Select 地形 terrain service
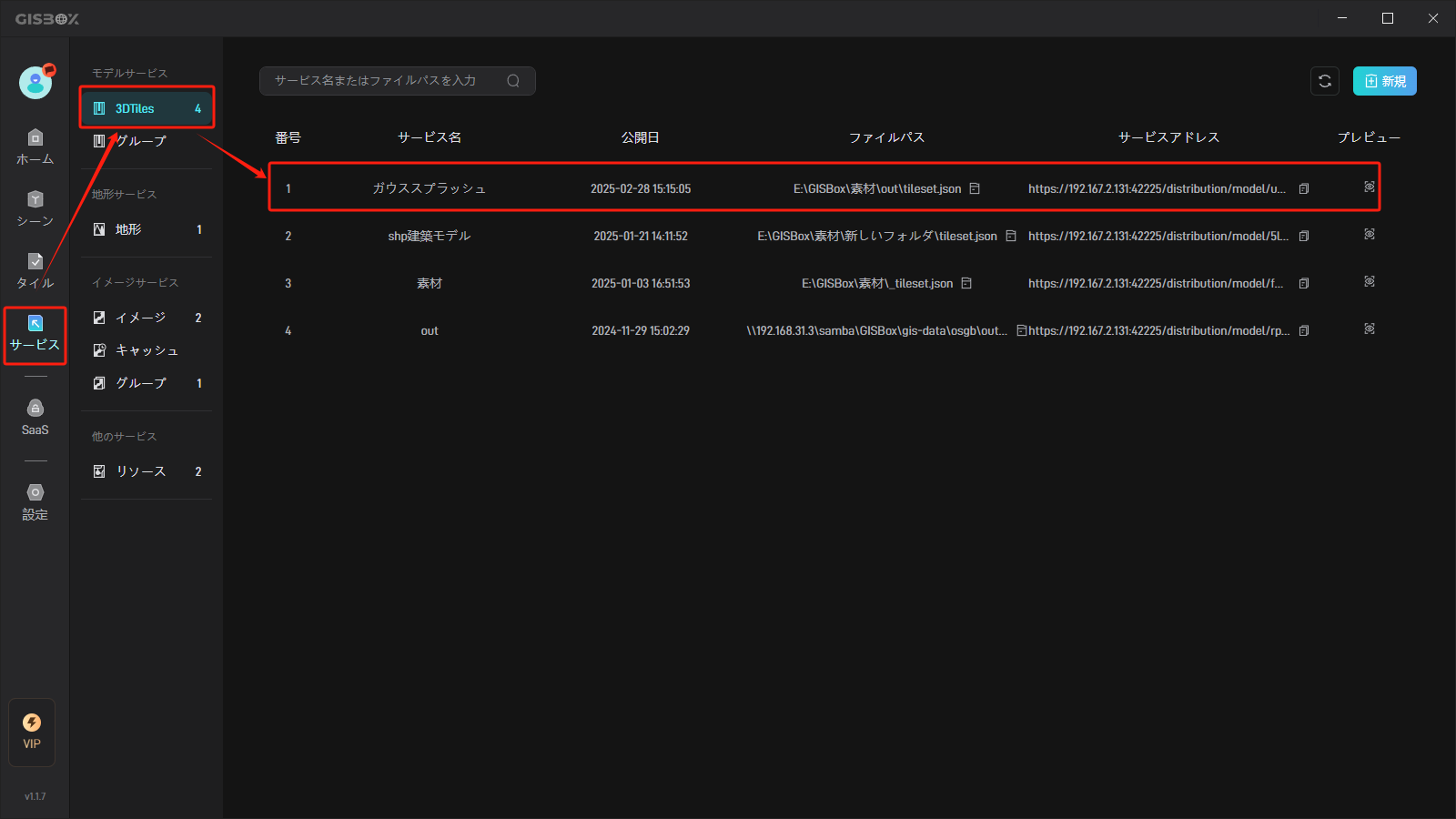This screenshot has height=819, width=1456. (147, 229)
